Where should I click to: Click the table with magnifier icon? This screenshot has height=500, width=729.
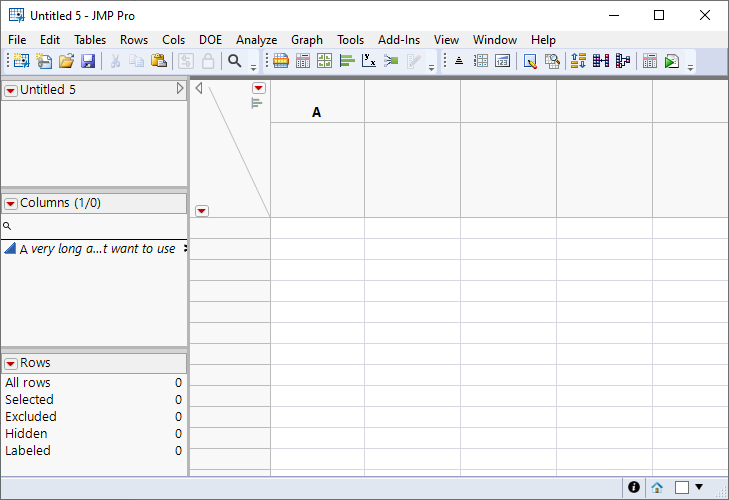(x=552, y=61)
